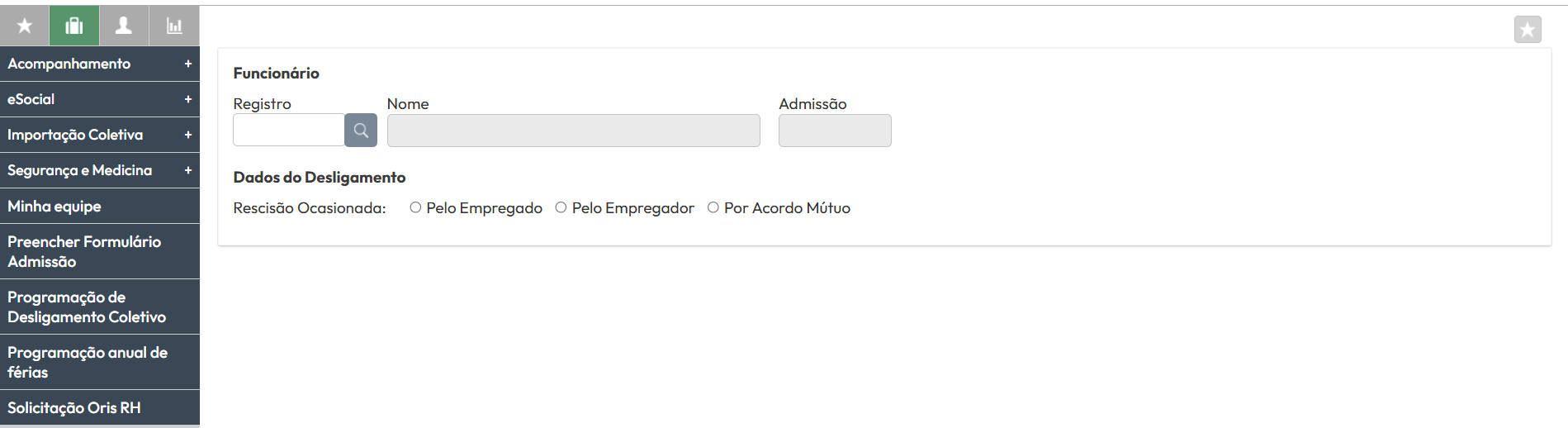
Task: Focus the Registro input field
Action: click(289, 131)
